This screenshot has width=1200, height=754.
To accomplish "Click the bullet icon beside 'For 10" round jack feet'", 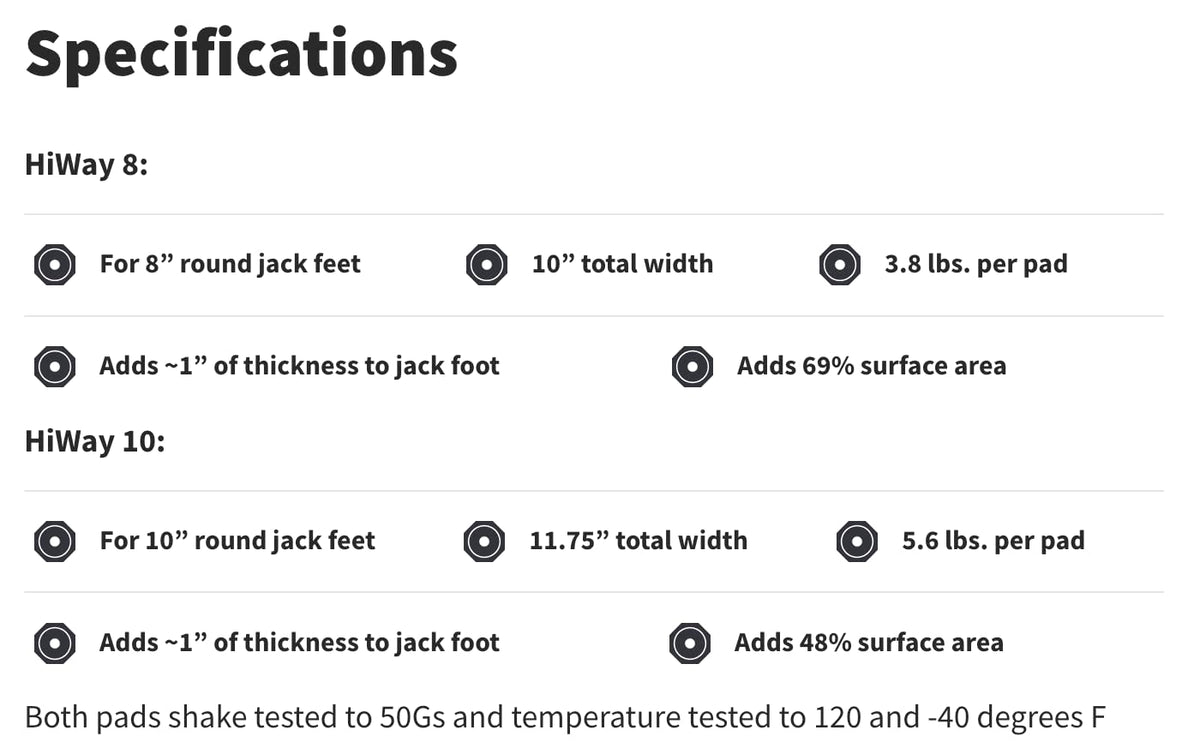I will (x=54, y=542).
